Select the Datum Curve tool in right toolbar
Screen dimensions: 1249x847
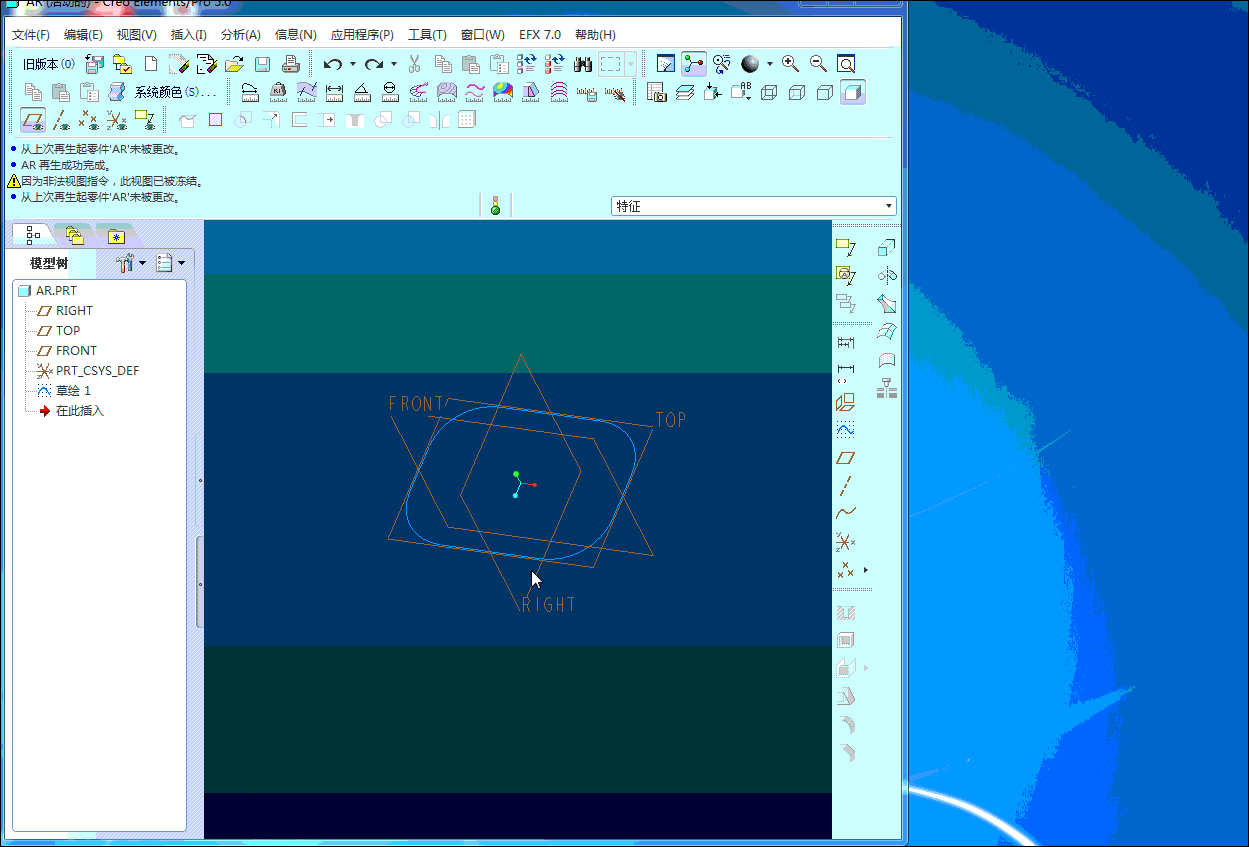[846, 514]
